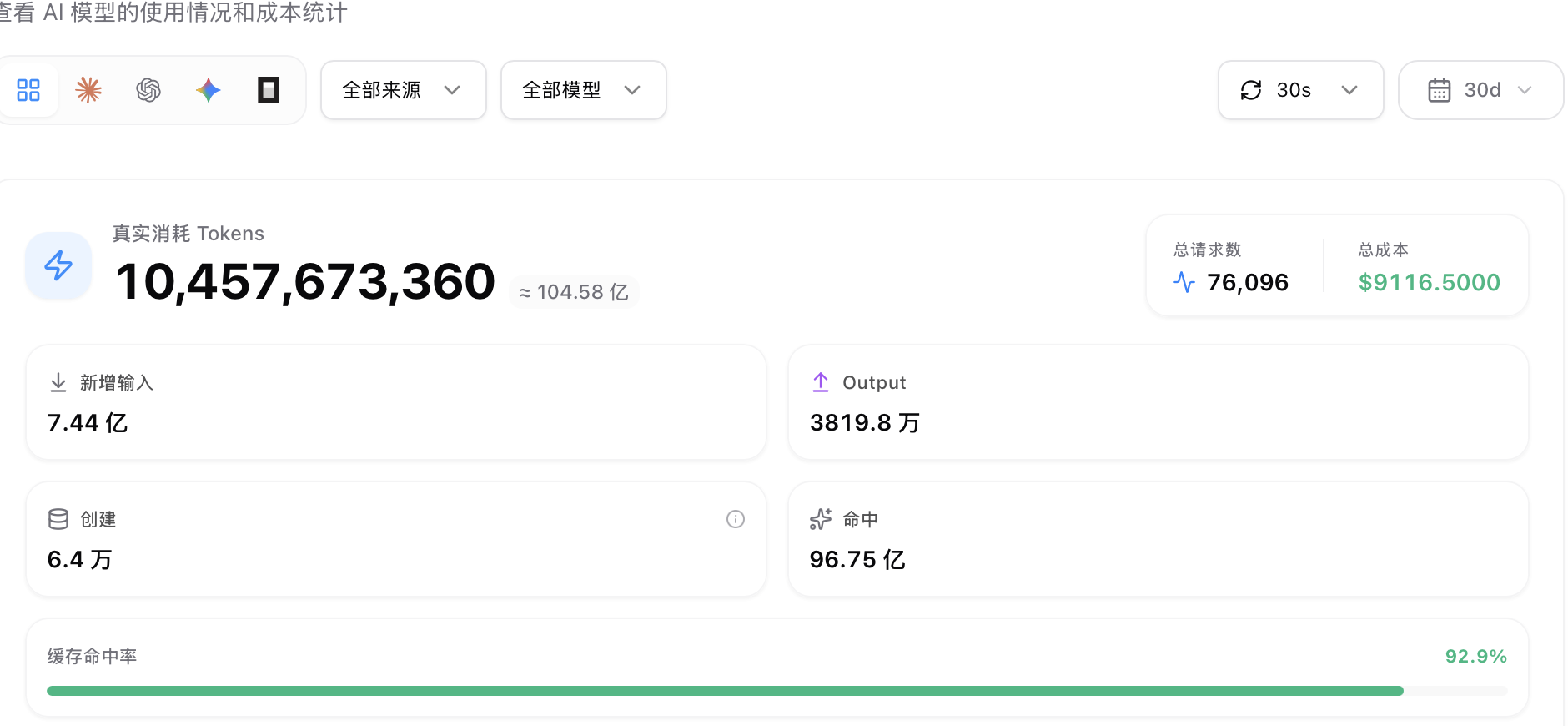Click the Output stats card
The image size is (1568, 726).
(1158, 402)
